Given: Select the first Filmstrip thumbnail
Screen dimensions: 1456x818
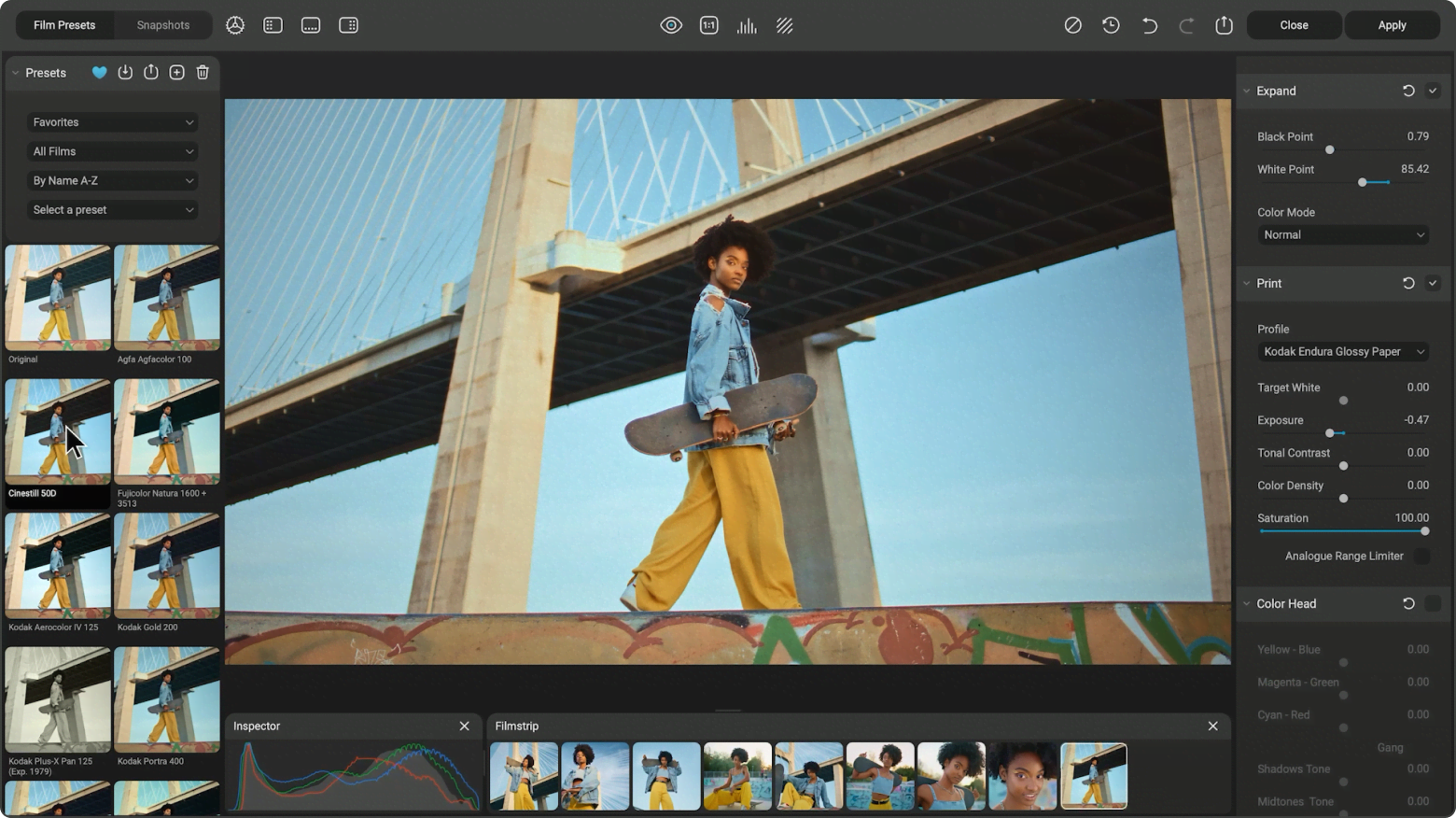Looking at the screenshot, I should (x=524, y=776).
